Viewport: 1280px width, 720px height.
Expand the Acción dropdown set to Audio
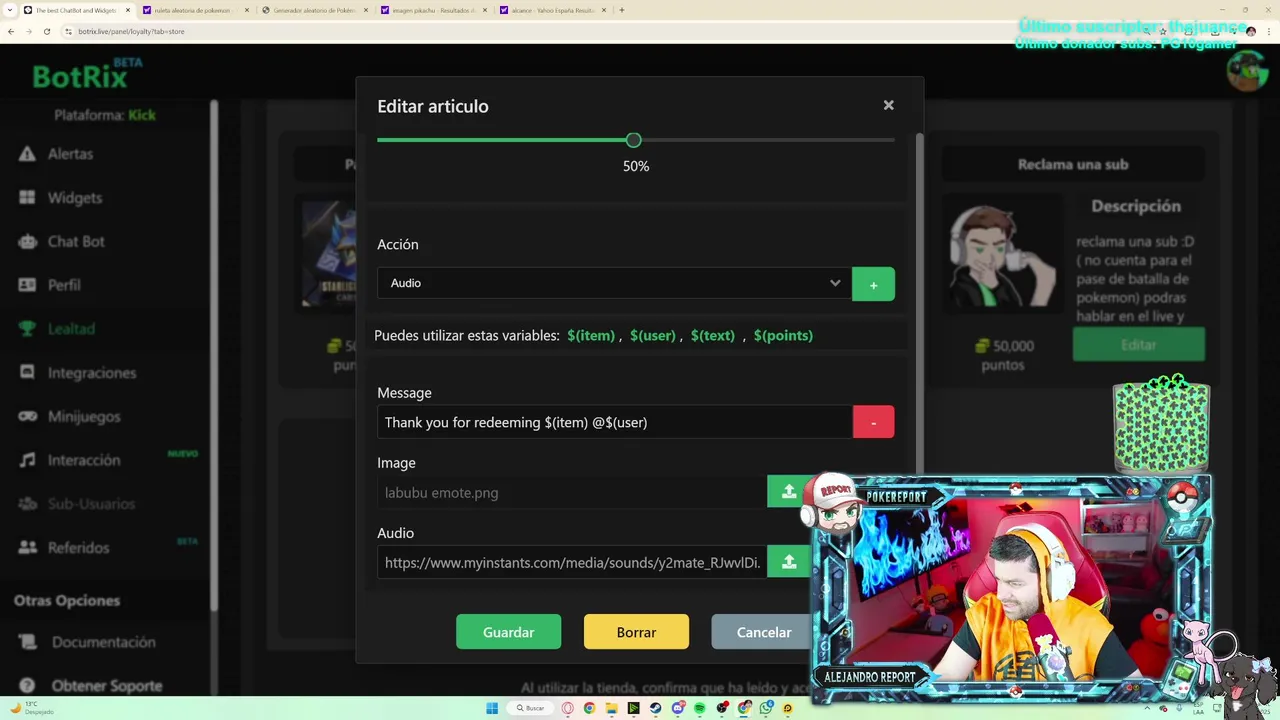pos(614,284)
